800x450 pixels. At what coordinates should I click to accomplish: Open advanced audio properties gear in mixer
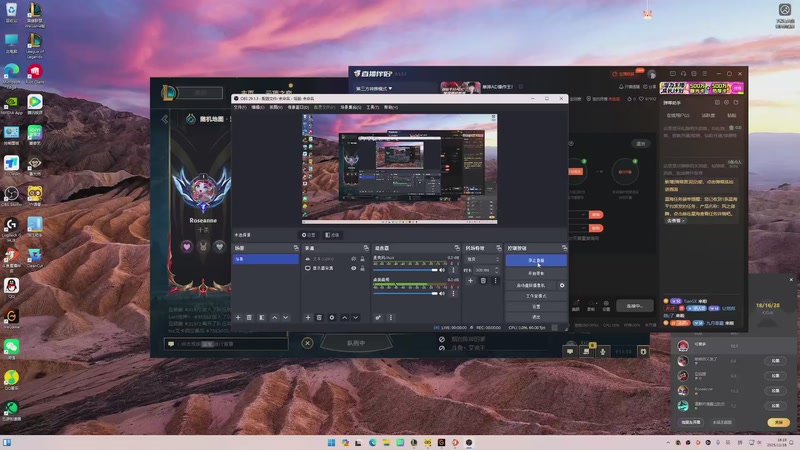(378, 317)
